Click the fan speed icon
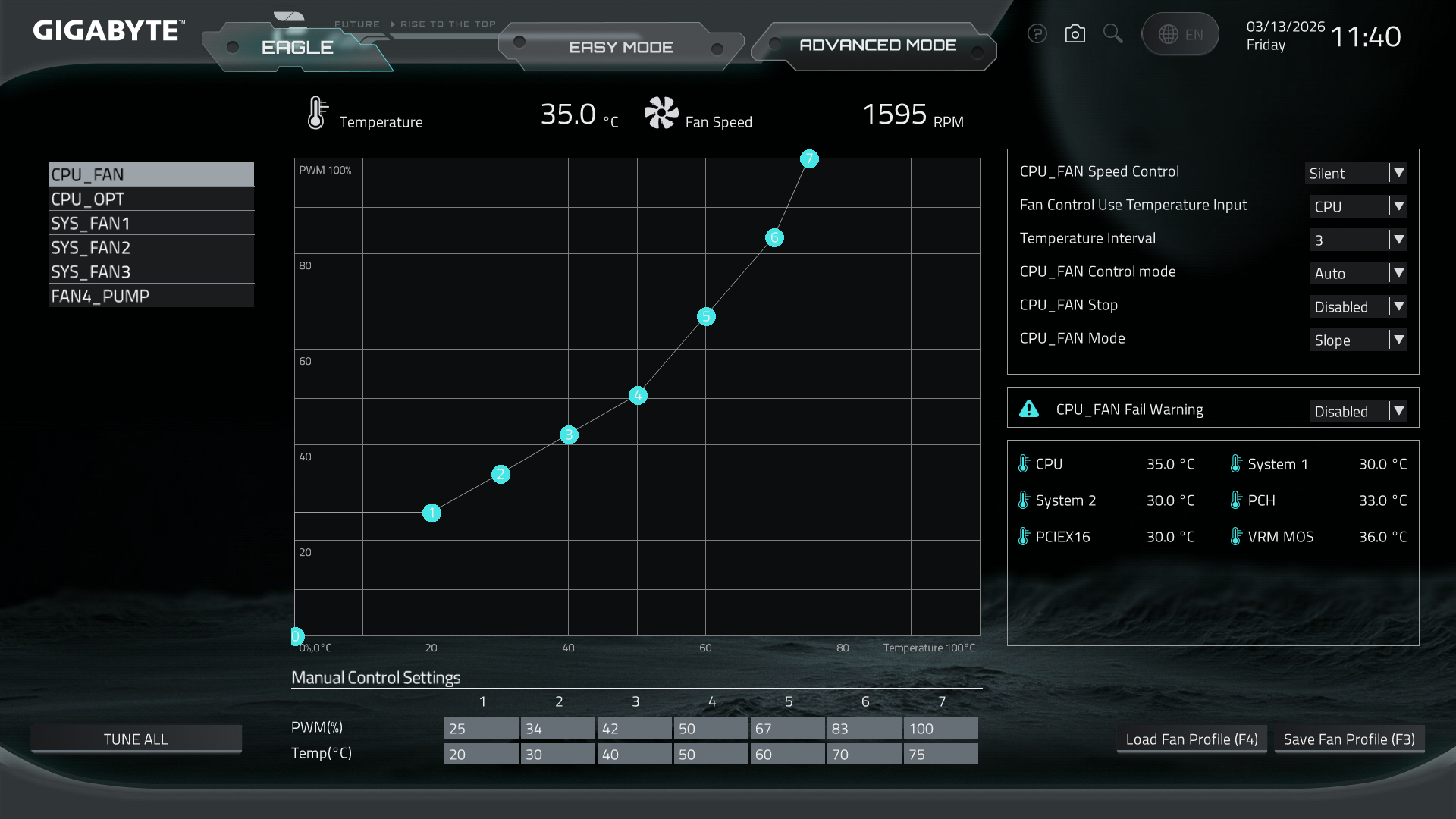1456x819 pixels. pyautogui.click(x=661, y=113)
